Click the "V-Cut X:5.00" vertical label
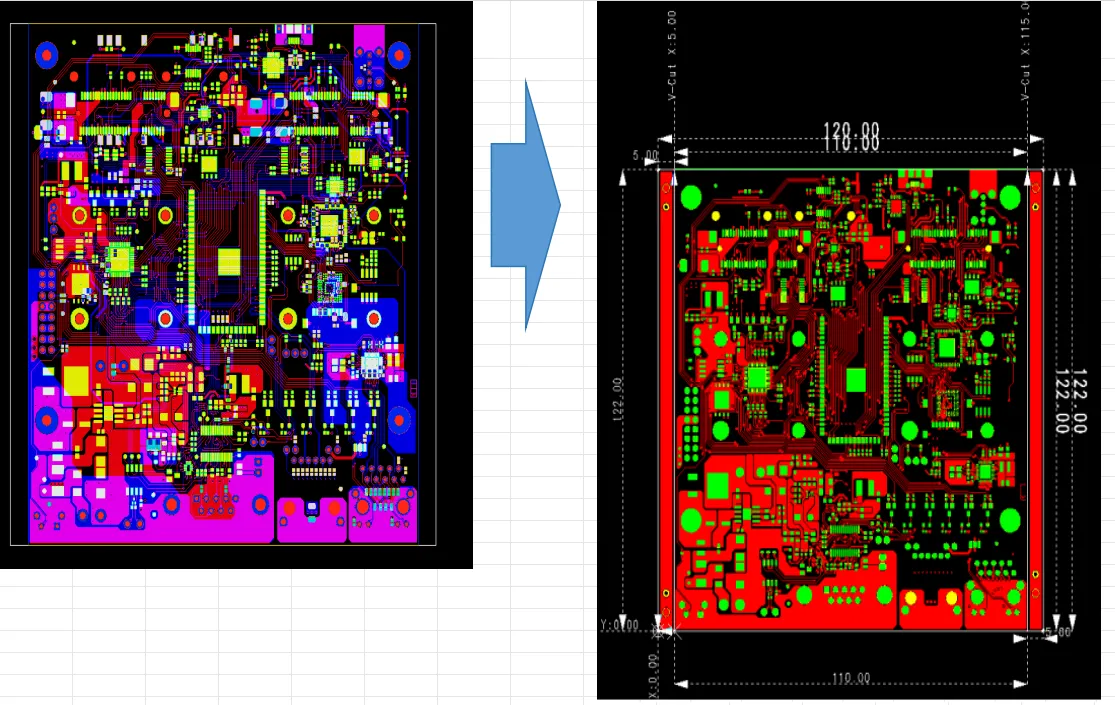Viewport: 1115px width, 705px height. 672,55
